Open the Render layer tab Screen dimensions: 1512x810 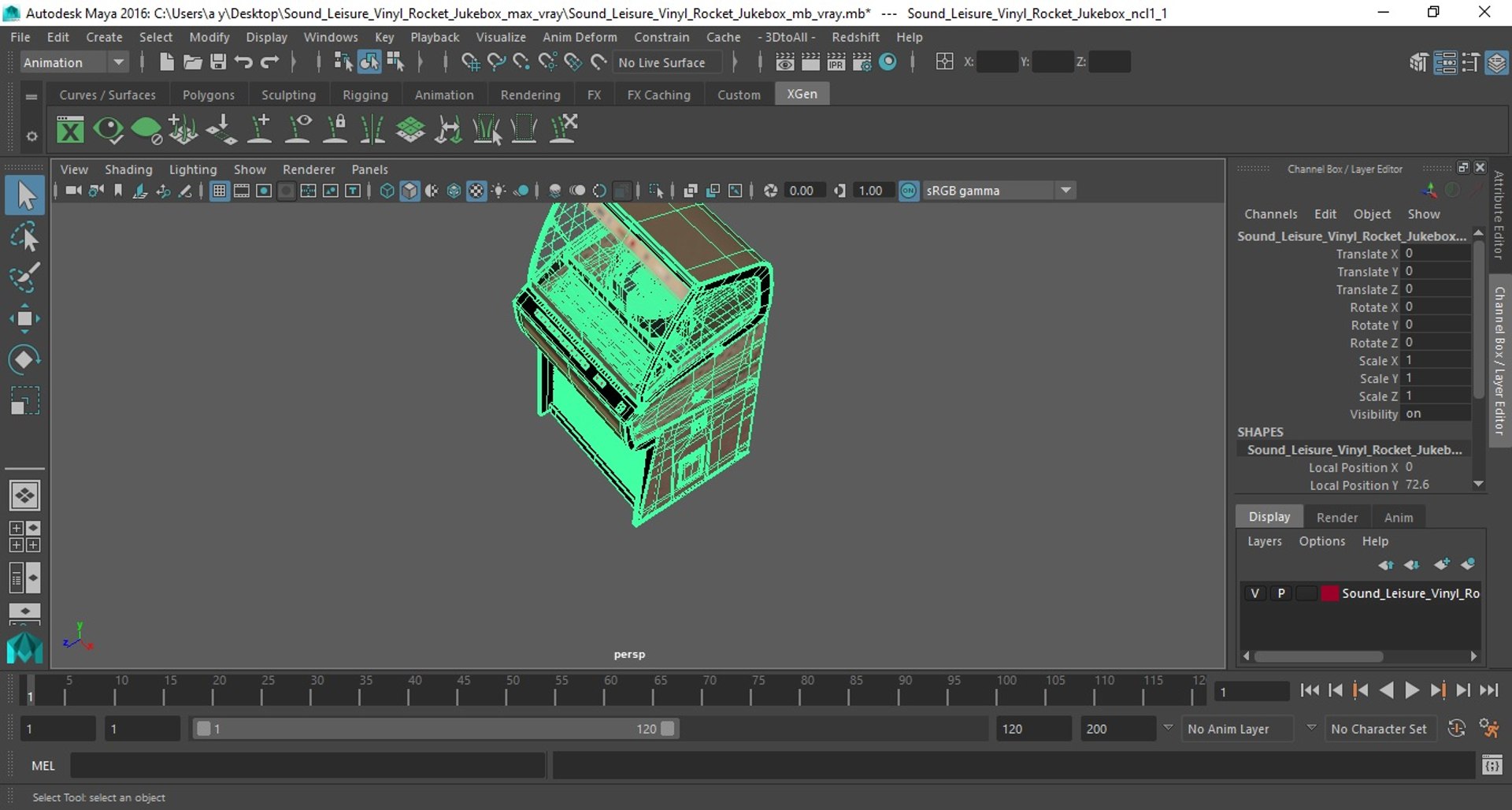1336,517
